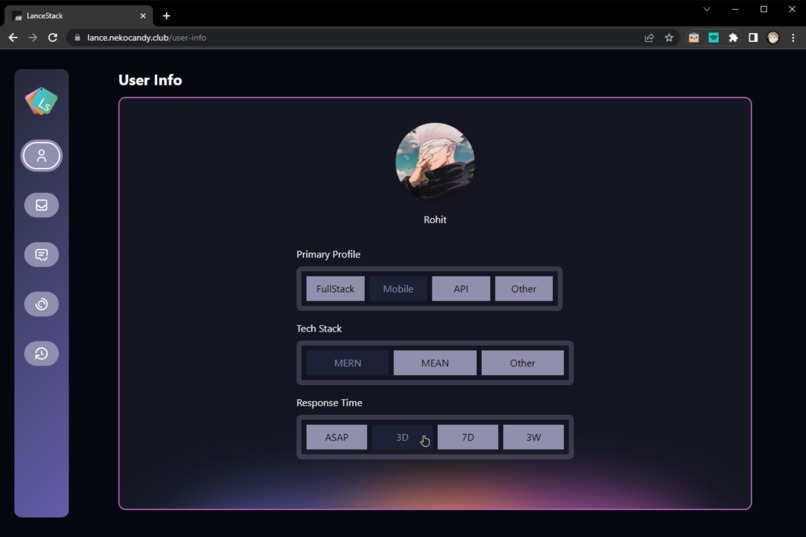
Task: Click the Response Time label
Action: [329, 403]
